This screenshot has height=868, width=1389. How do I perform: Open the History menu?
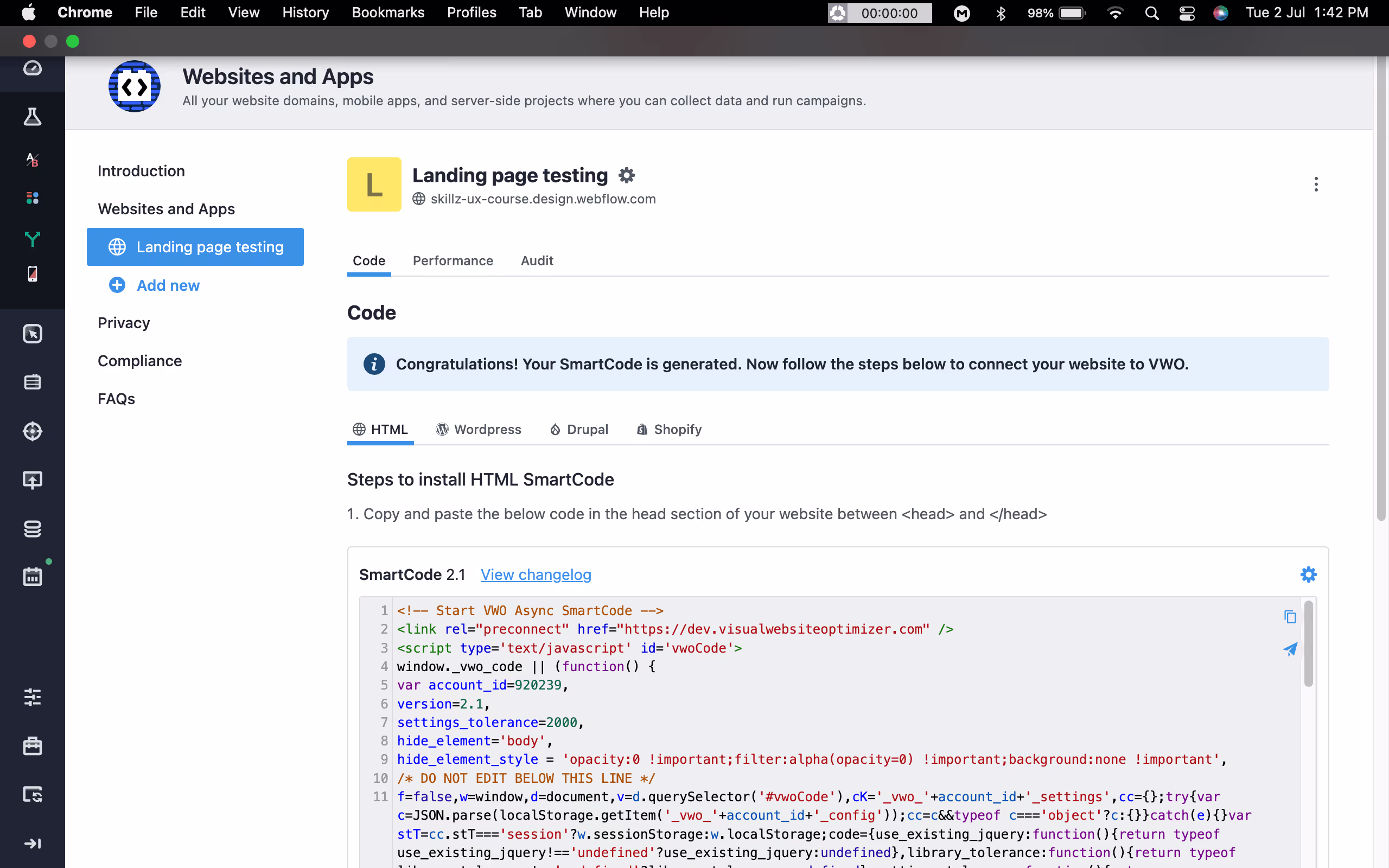(305, 12)
